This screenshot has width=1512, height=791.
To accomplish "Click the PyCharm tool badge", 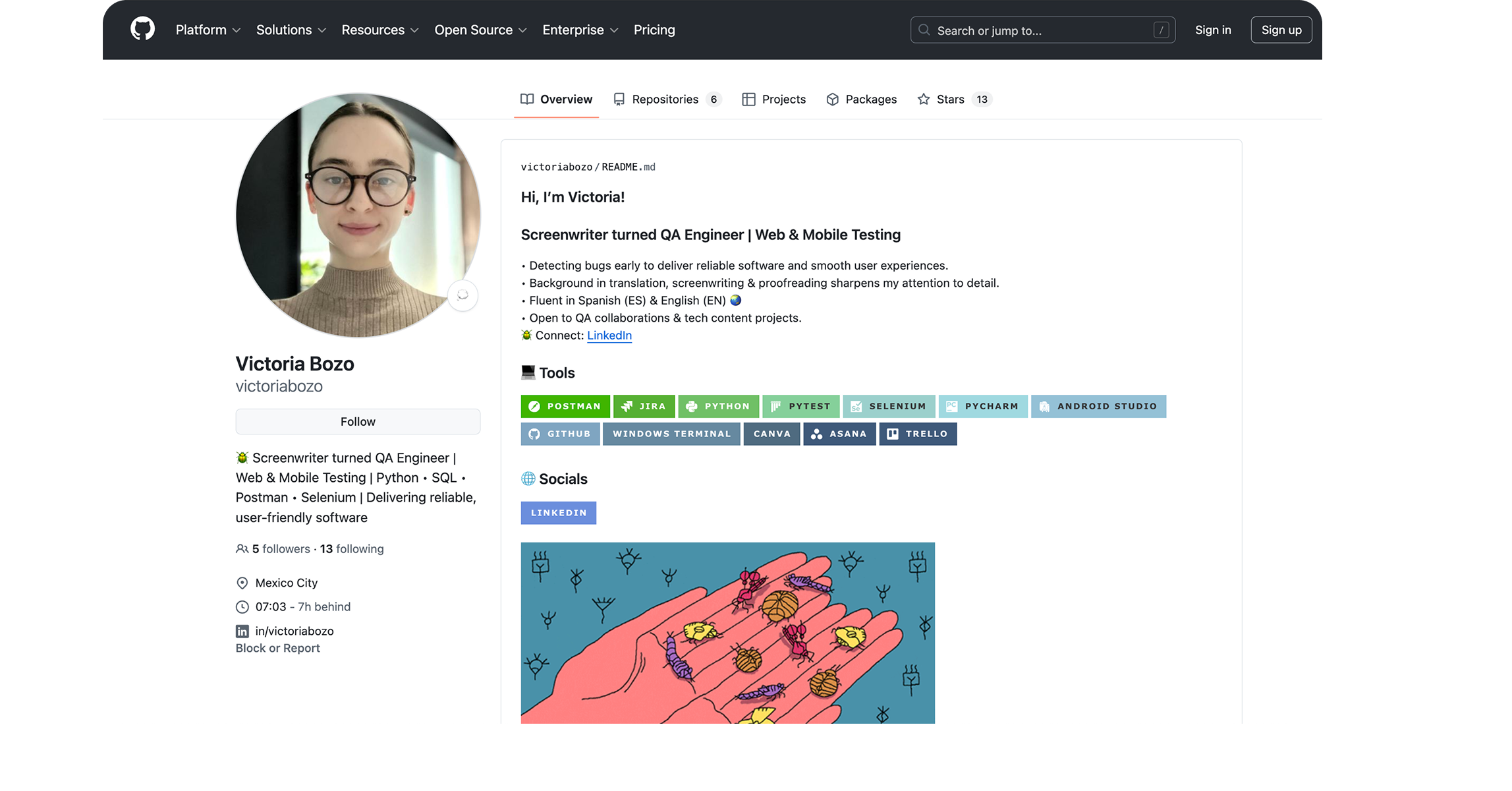I will [x=982, y=406].
